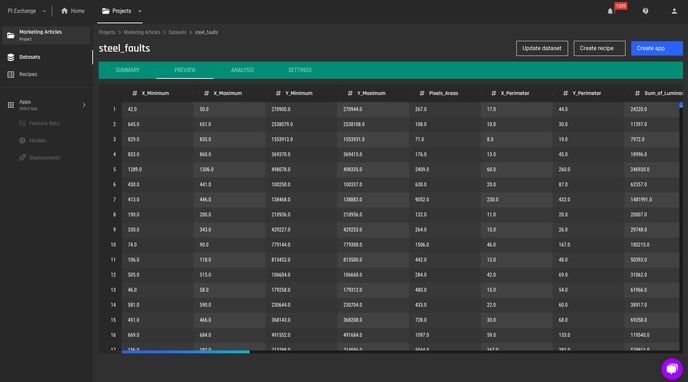Open the chat support bubble icon
This screenshot has height=382, width=688.
point(672,369)
